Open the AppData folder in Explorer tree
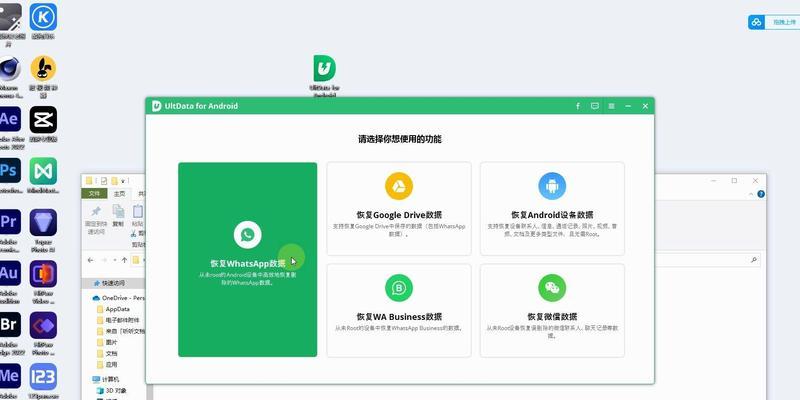Screen dimensions: 800x400 tap(113, 309)
